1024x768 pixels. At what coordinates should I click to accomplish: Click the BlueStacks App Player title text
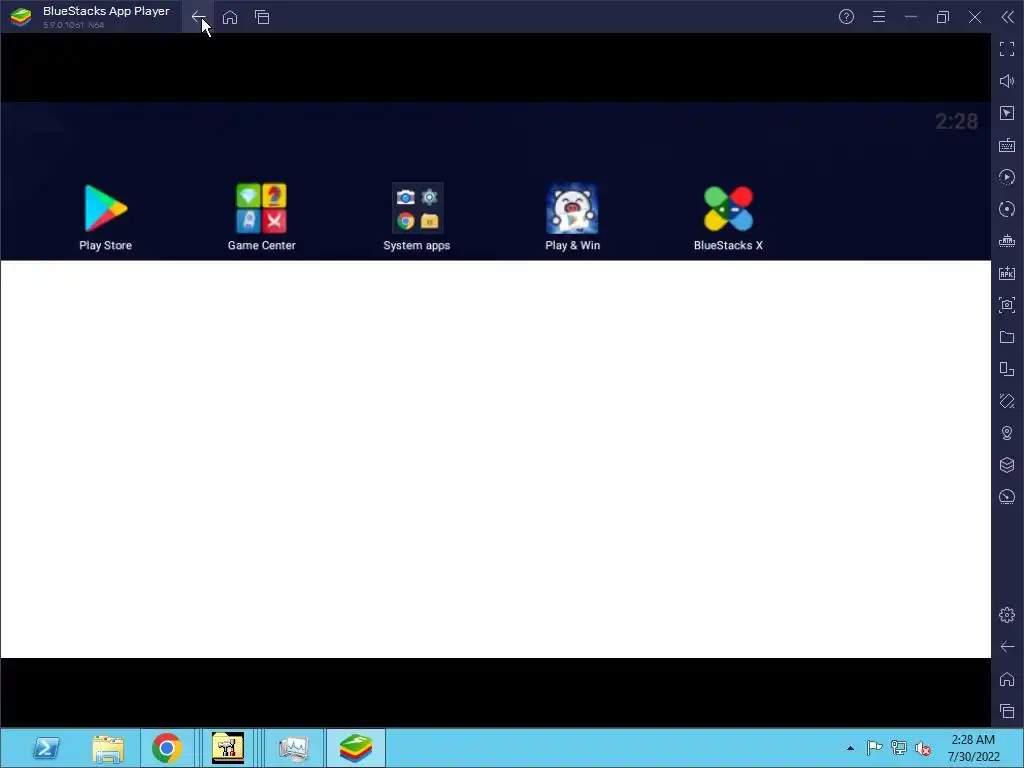click(106, 11)
